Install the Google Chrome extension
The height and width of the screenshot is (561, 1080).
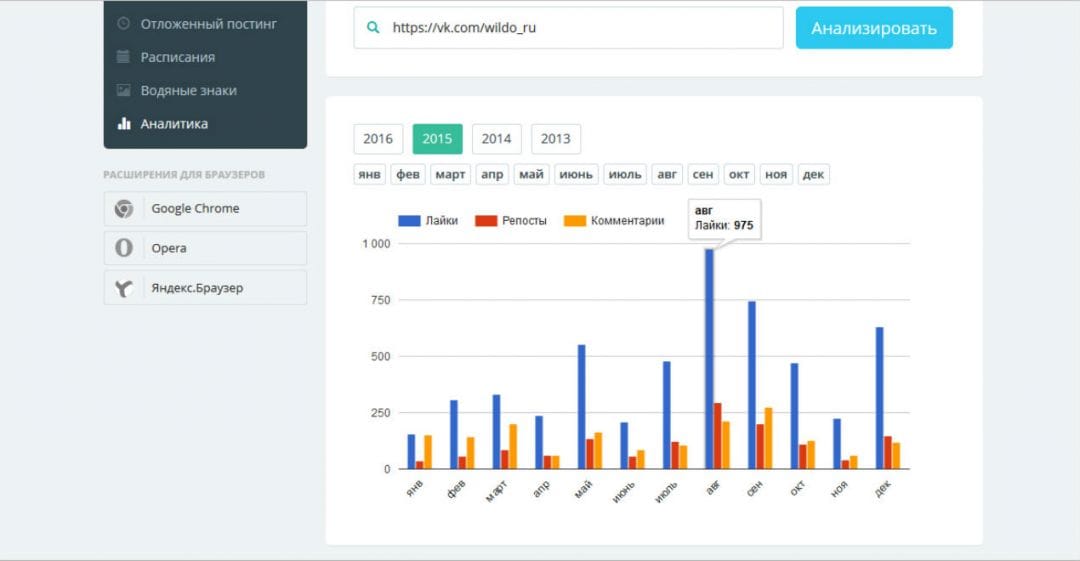coord(205,209)
